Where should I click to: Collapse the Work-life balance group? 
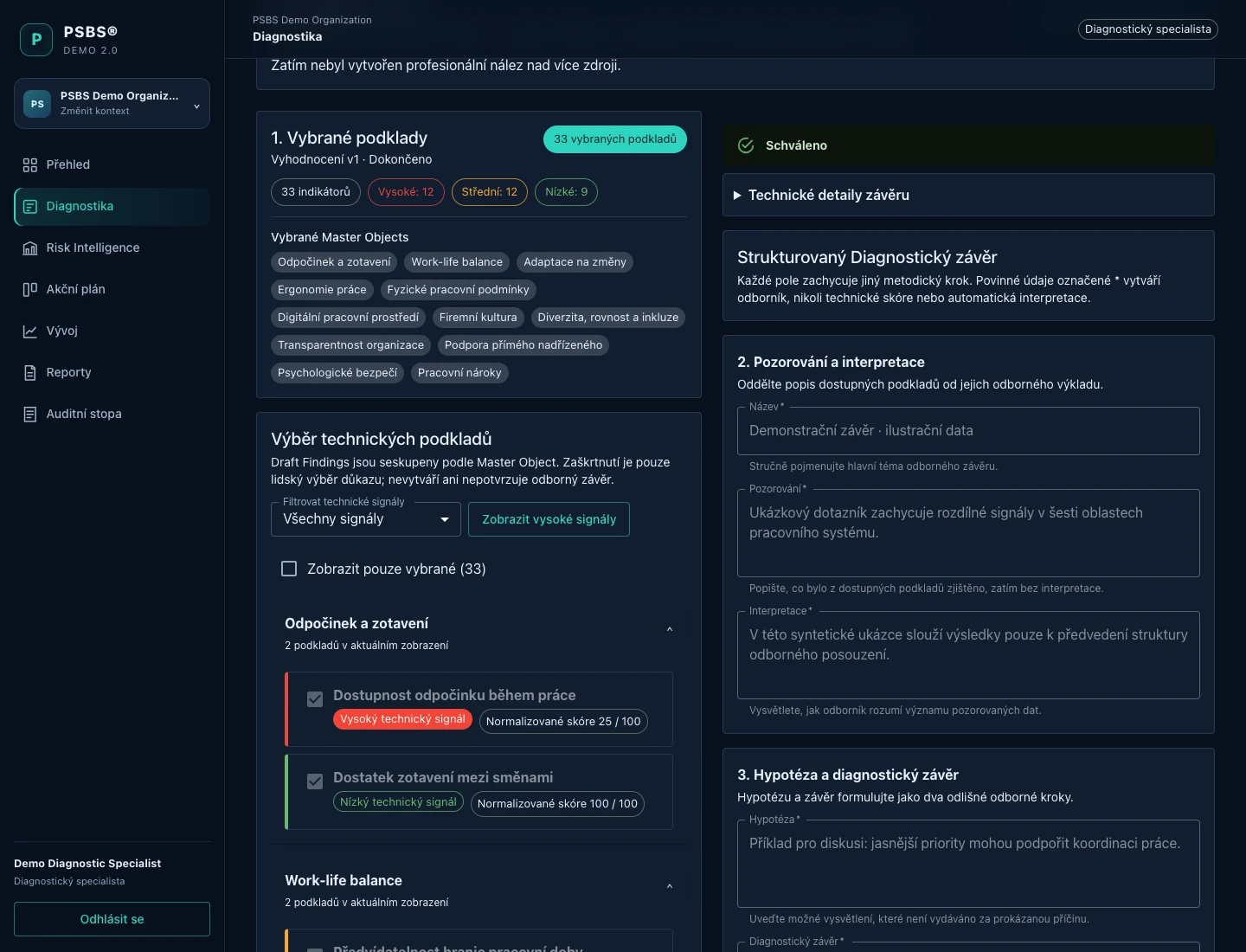pyautogui.click(x=670, y=886)
